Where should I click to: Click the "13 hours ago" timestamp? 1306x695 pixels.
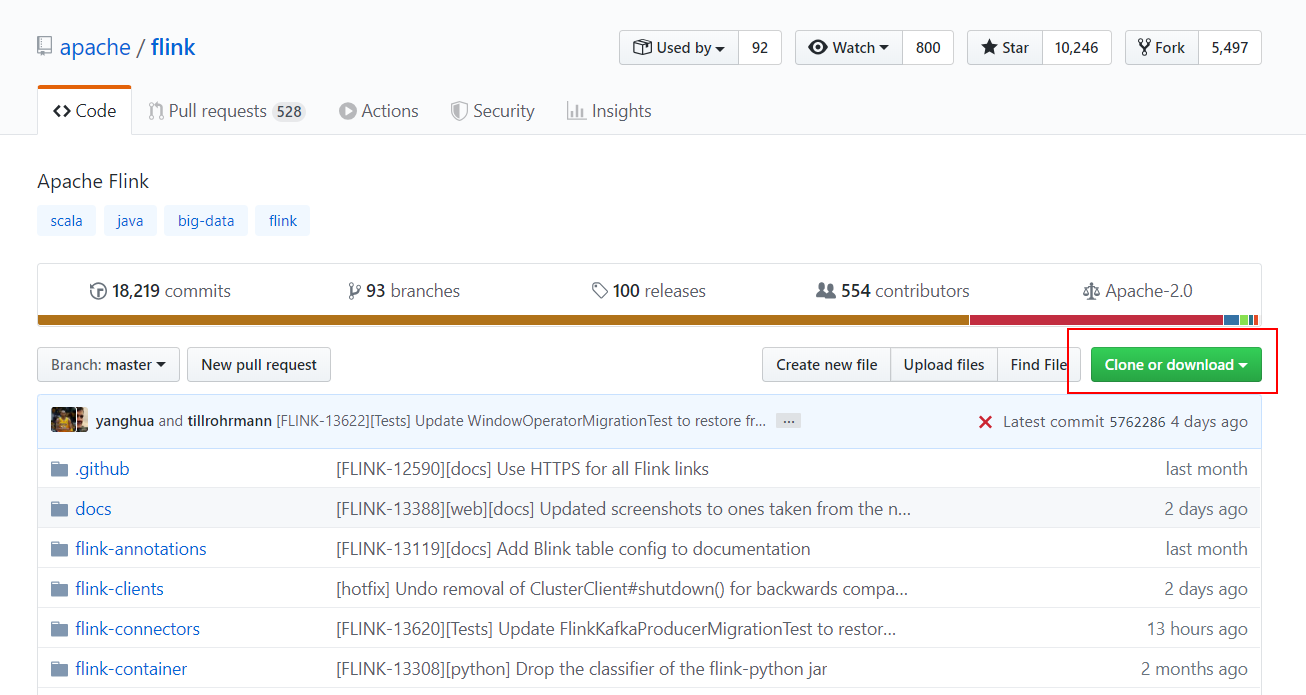point(1197,629)
